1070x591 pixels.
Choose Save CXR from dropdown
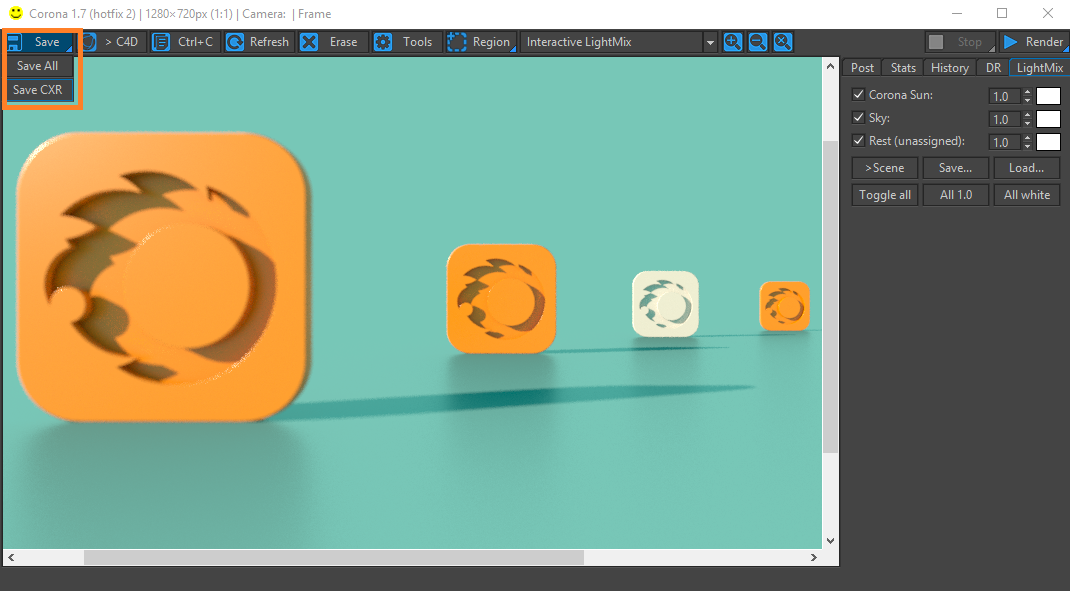[x=39, y=89]
